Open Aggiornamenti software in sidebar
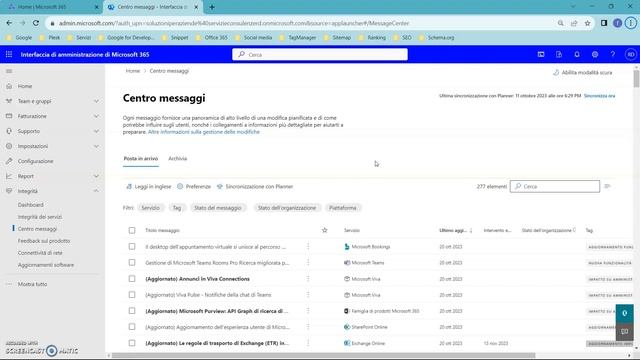 point(46,265)
